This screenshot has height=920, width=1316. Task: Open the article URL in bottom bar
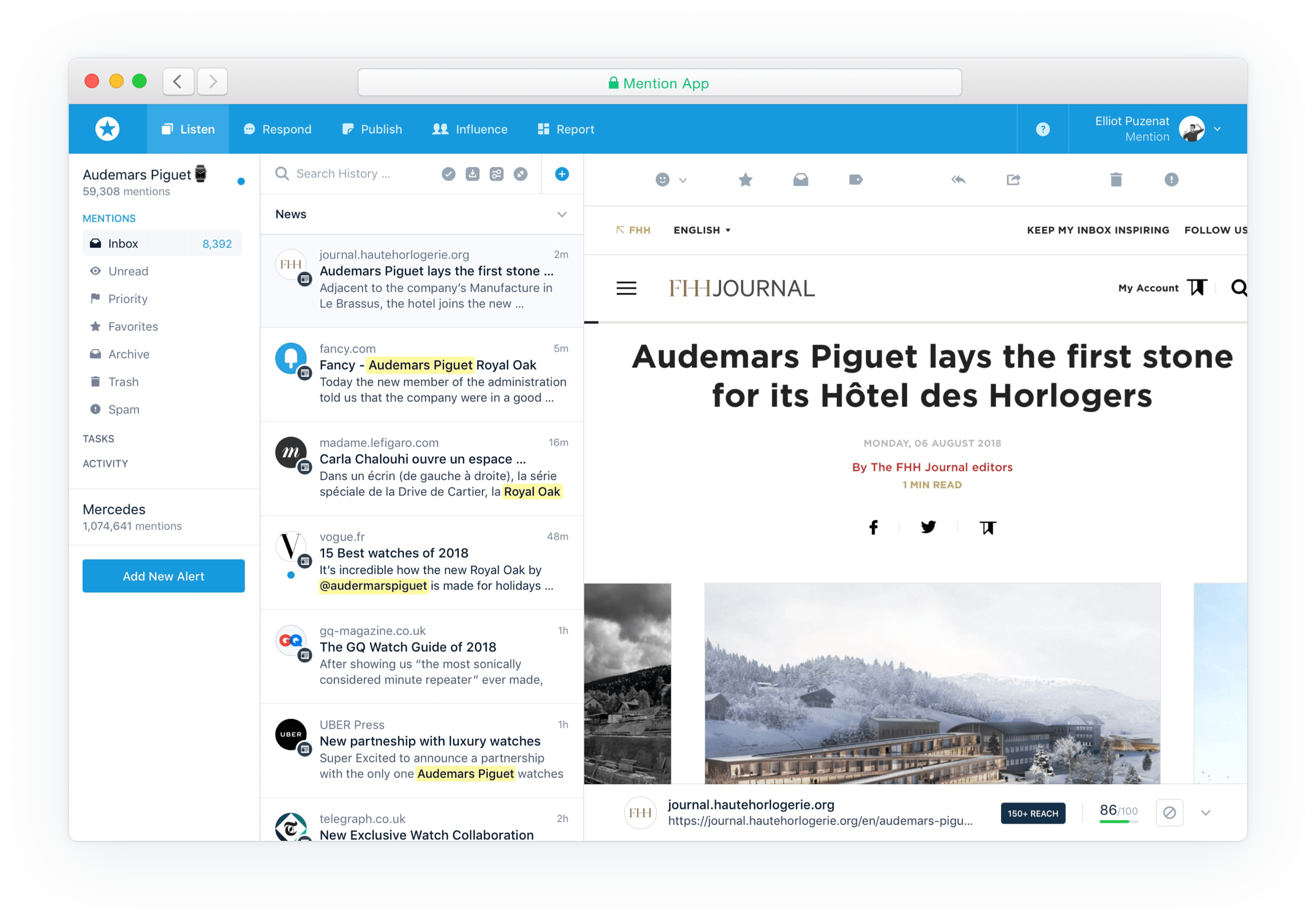(x=820, y=820)
